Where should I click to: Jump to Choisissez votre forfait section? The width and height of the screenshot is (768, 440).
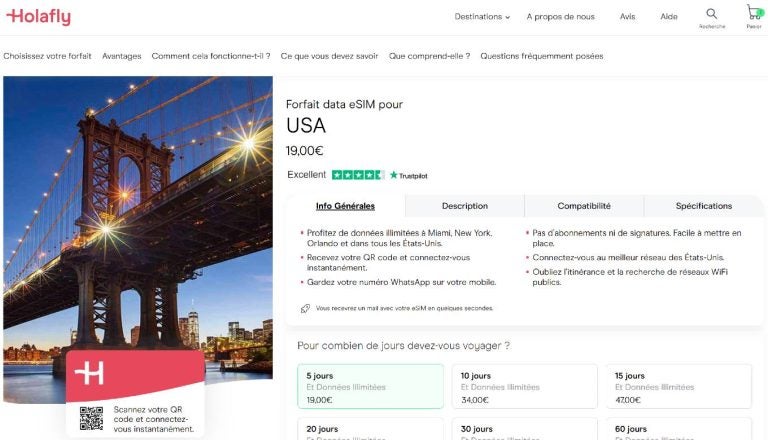[x=47, y=56]
